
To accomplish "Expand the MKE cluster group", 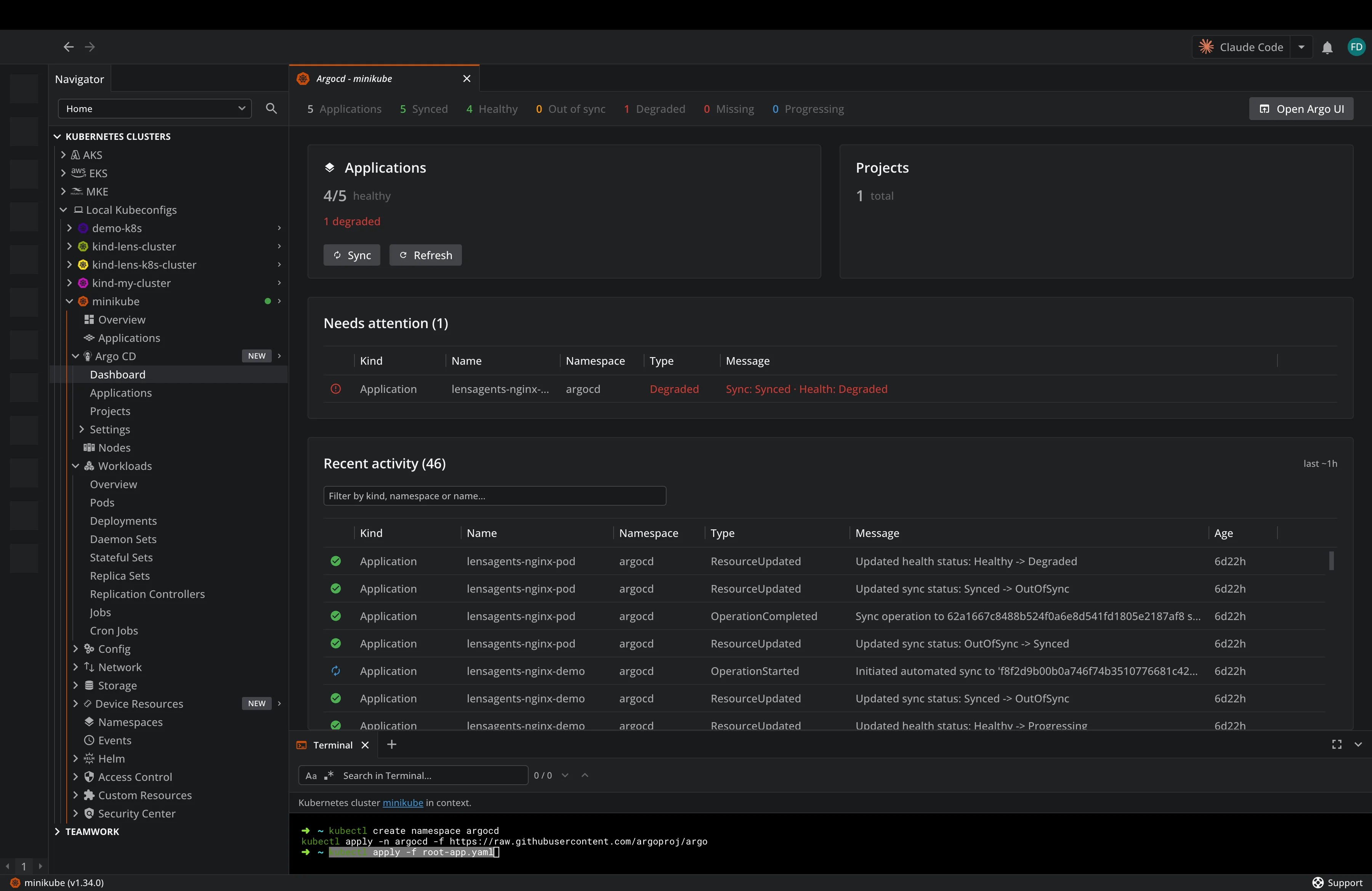I will (x=63, y=191).
